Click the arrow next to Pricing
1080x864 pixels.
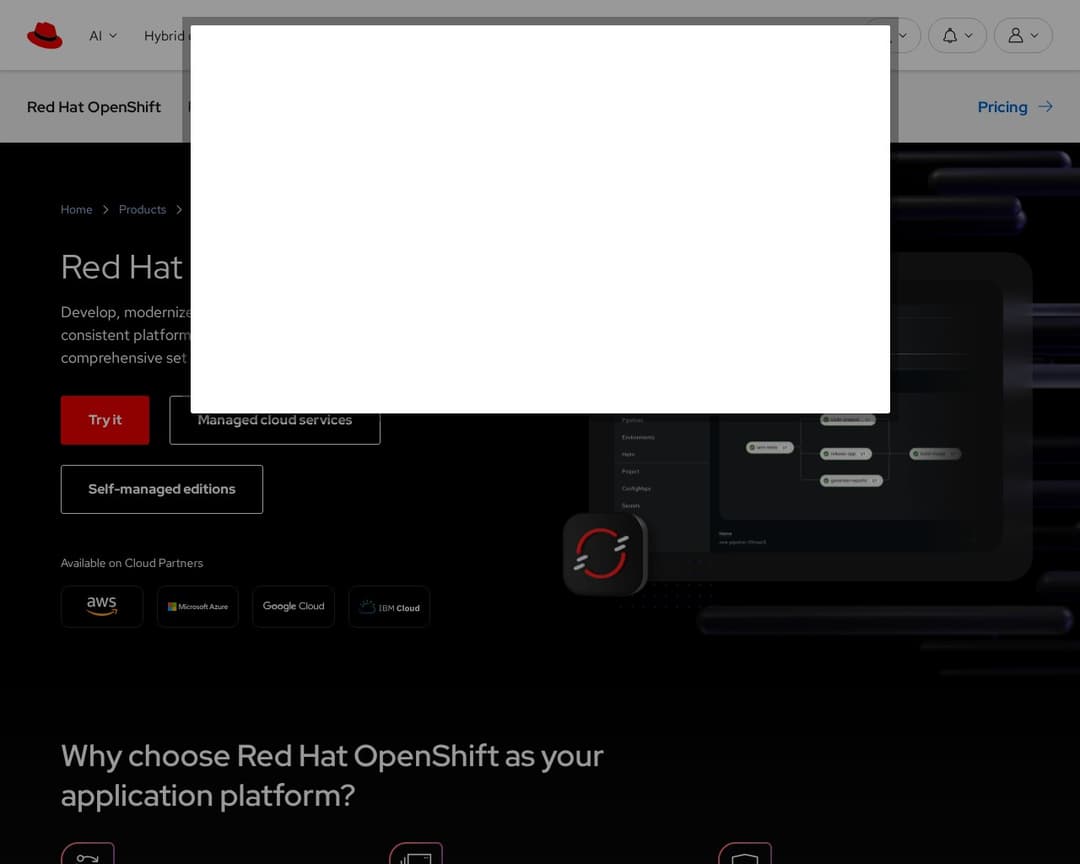tap(1045, 107)
